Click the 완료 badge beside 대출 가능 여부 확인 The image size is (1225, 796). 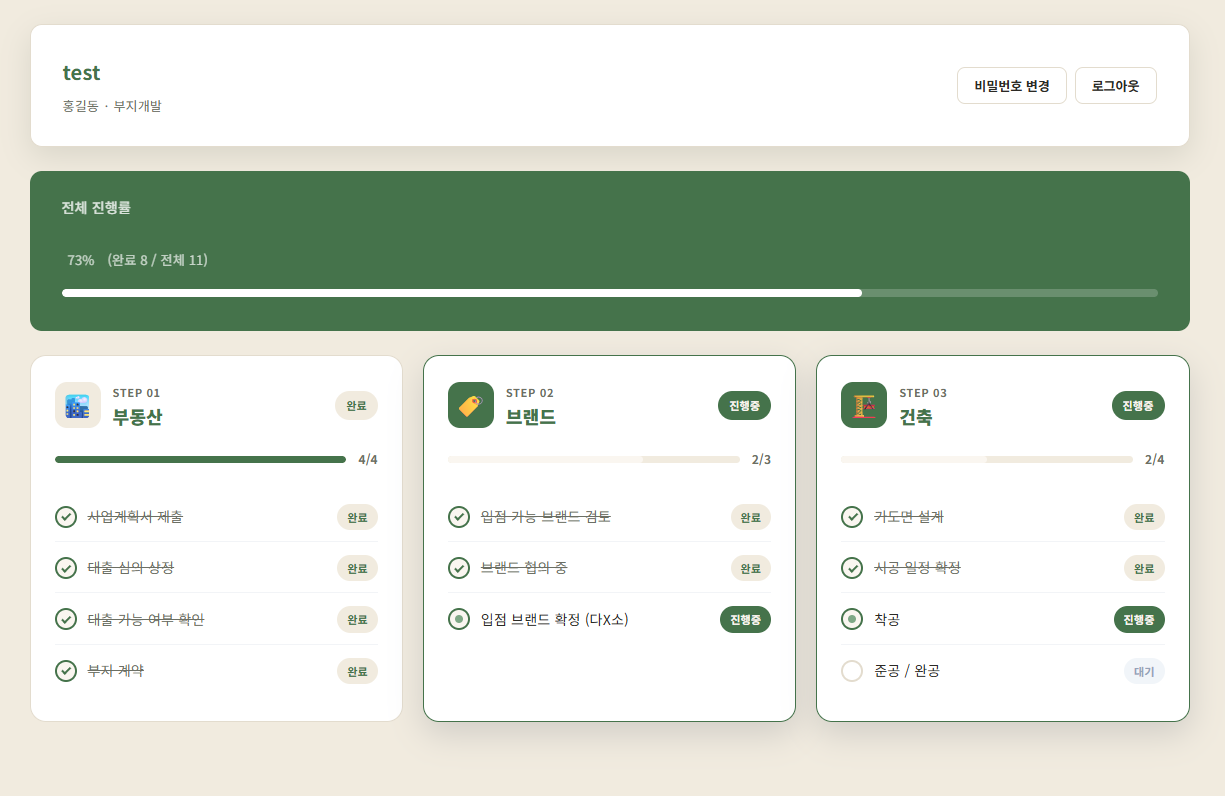[357, 620]
